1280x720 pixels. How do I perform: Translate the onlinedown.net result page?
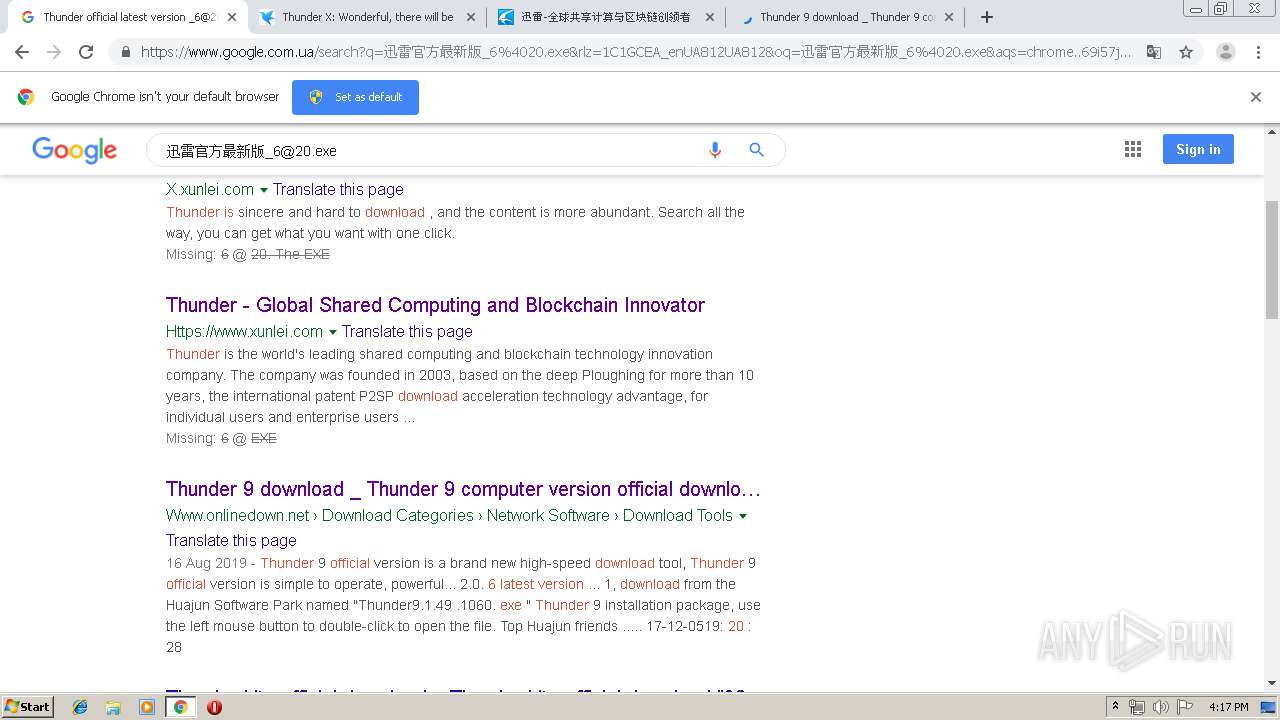pyautogui.click(x=231, y=540)
